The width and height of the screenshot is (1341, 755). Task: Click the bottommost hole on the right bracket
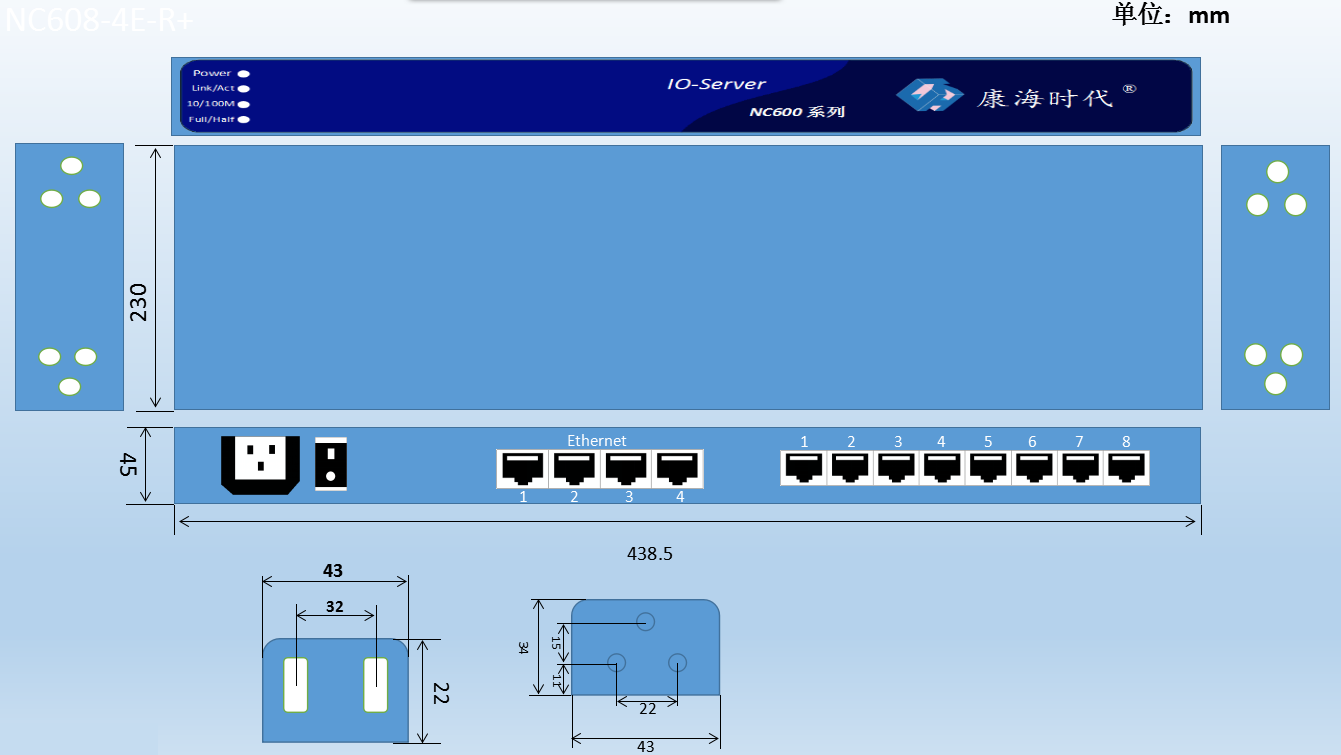1275,383
